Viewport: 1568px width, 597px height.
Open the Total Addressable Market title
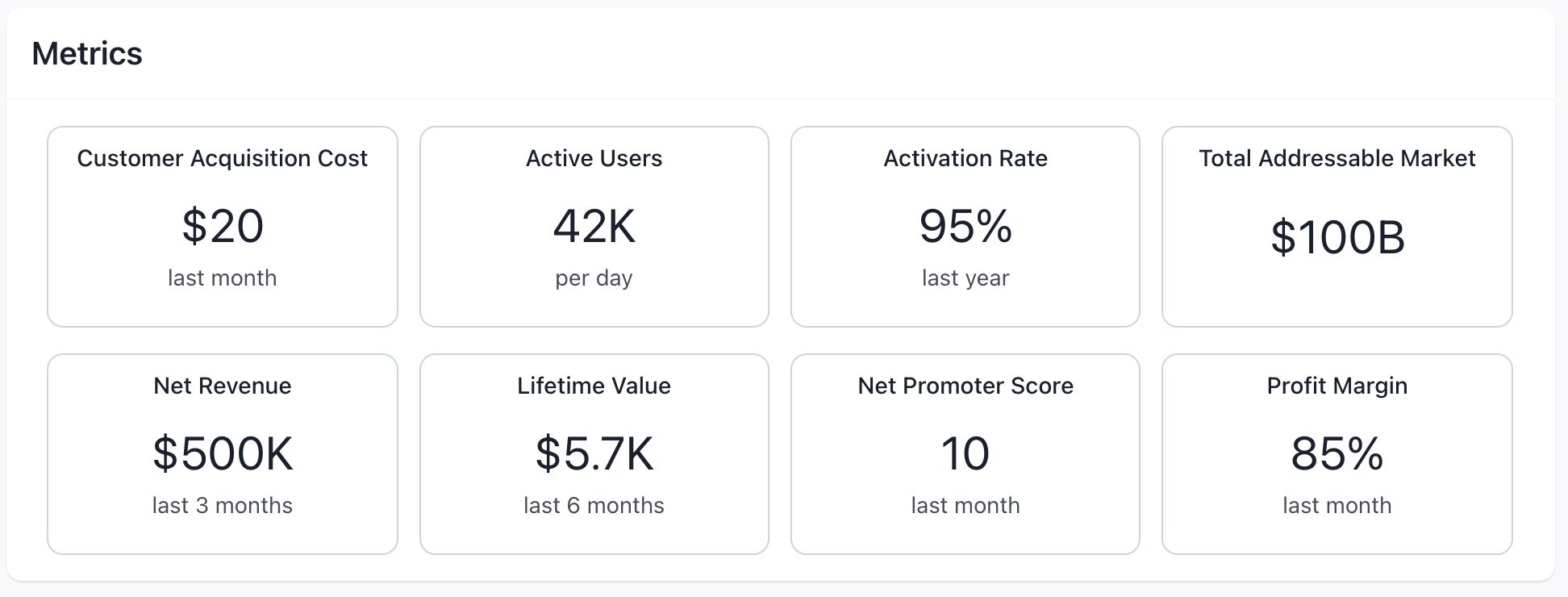(1337, 158)
